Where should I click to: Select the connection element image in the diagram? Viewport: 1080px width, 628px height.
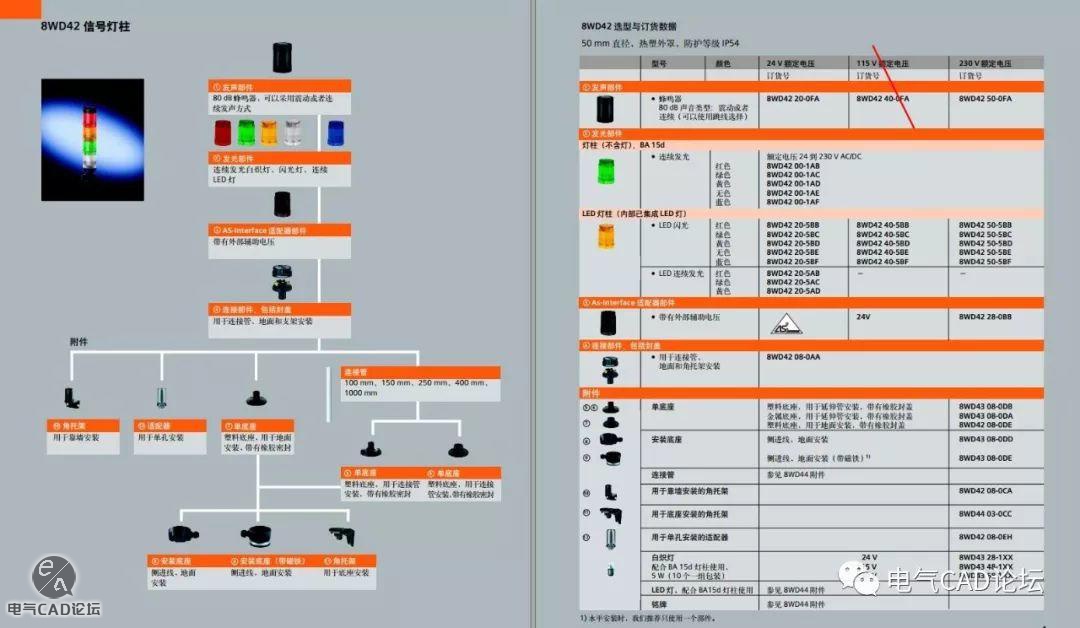(282, 282)
